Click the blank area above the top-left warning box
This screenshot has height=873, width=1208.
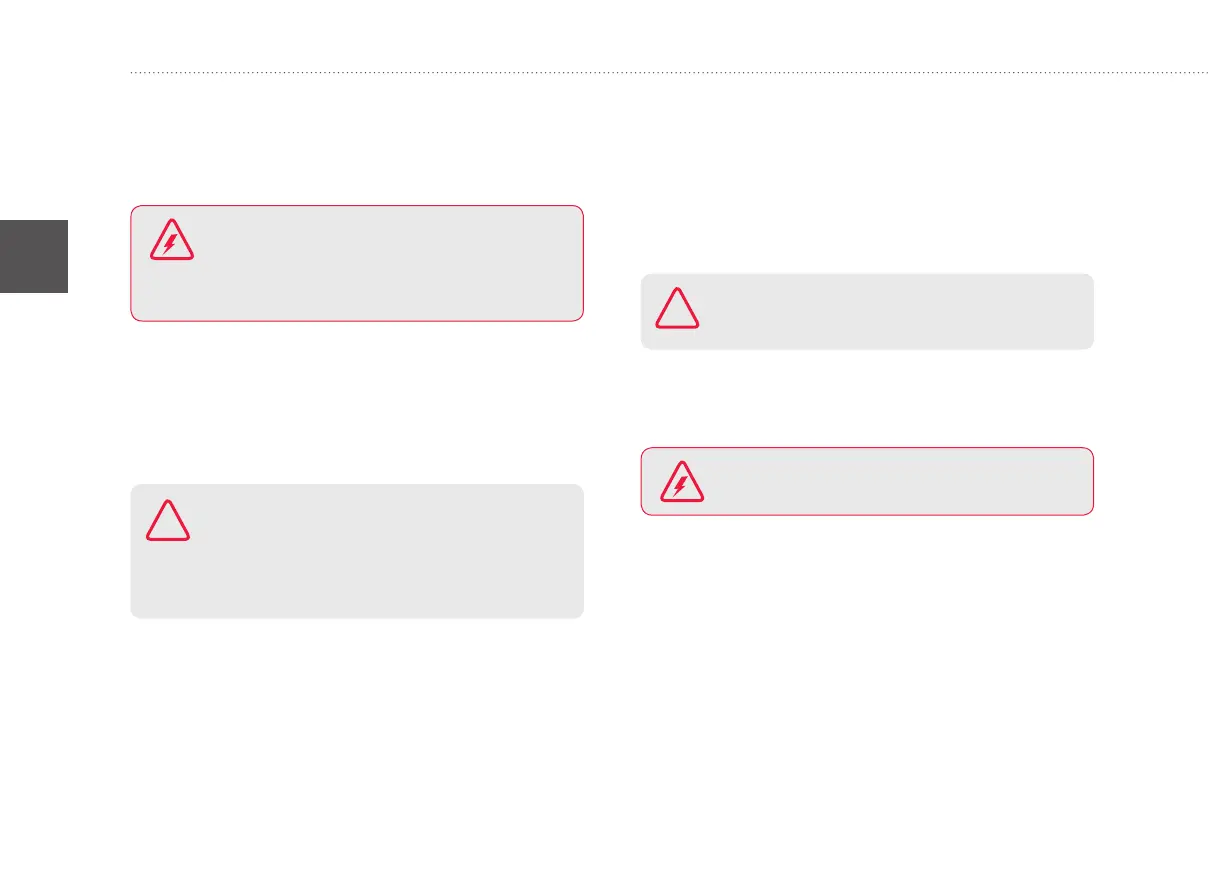(356, 140)
